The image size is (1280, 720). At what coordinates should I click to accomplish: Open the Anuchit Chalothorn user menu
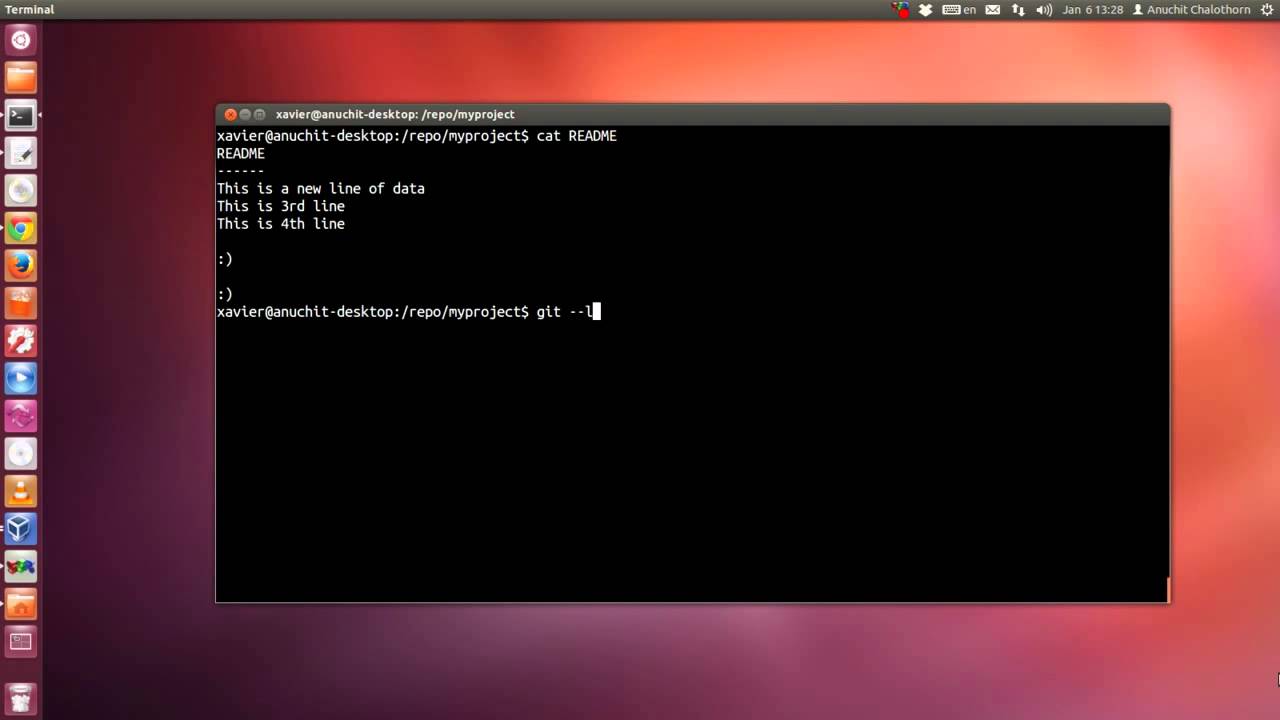pyautogui.click(x=1190, y=10)
